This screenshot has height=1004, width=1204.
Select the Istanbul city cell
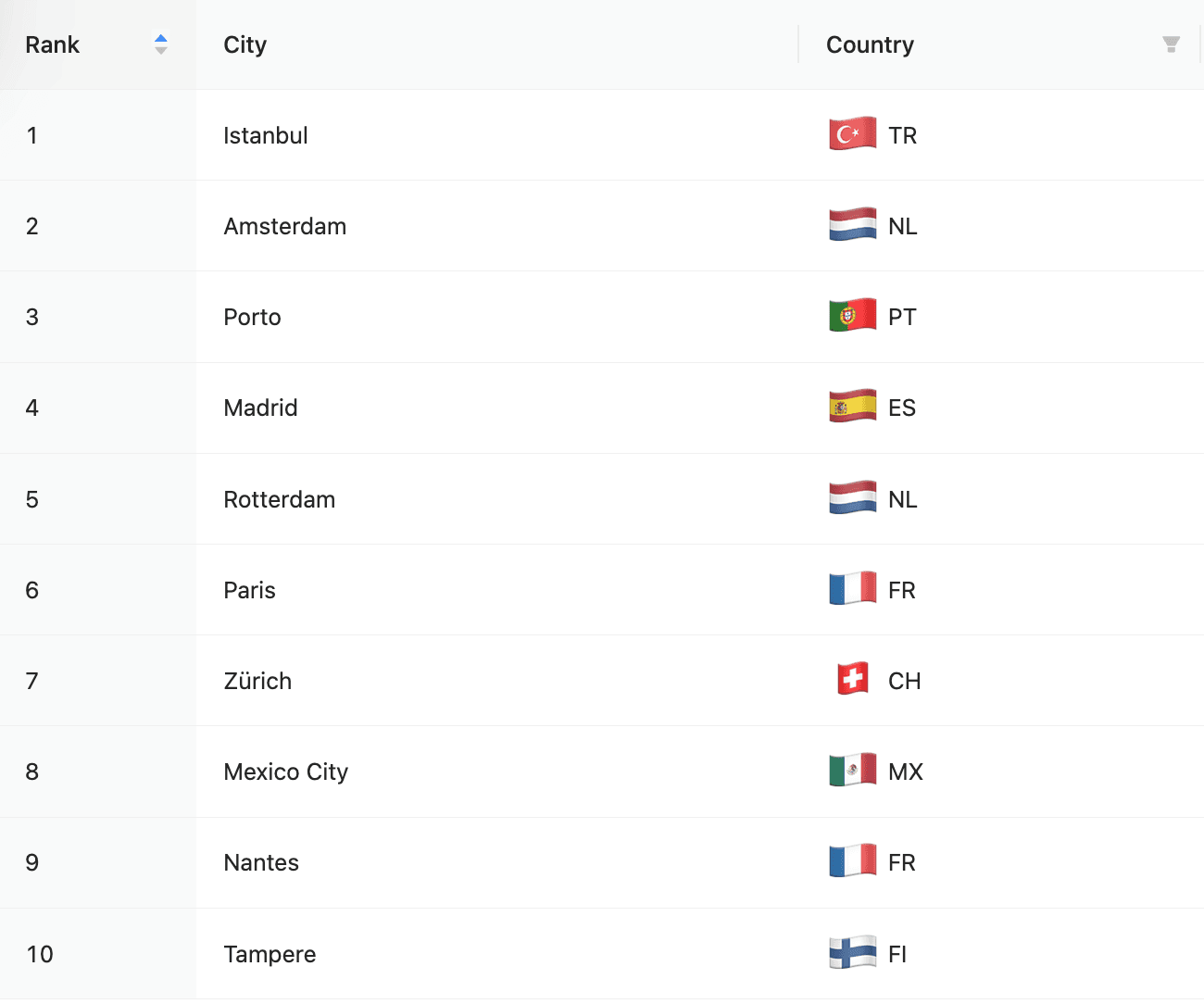(x=497, y=135)
